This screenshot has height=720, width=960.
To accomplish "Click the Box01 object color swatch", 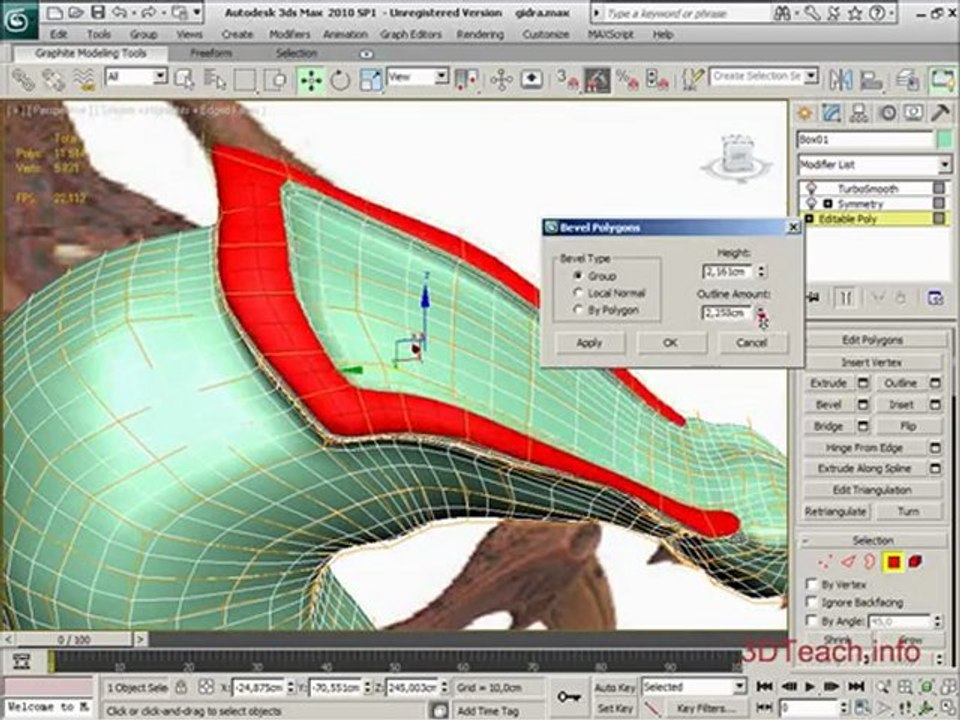I will point(945,140).
